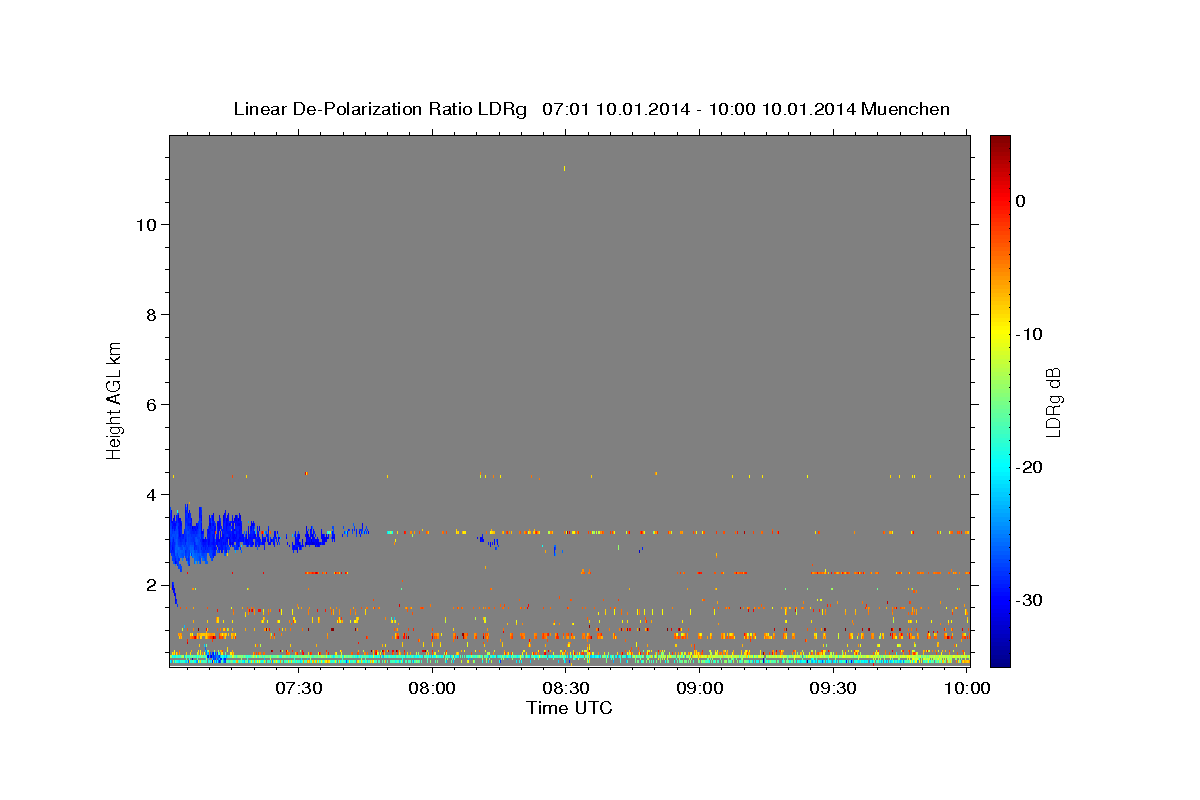The height and width of the screenshot is (800, 1200).
Task: Click the colorbar value -30
Action: [x=1031, y=600]
